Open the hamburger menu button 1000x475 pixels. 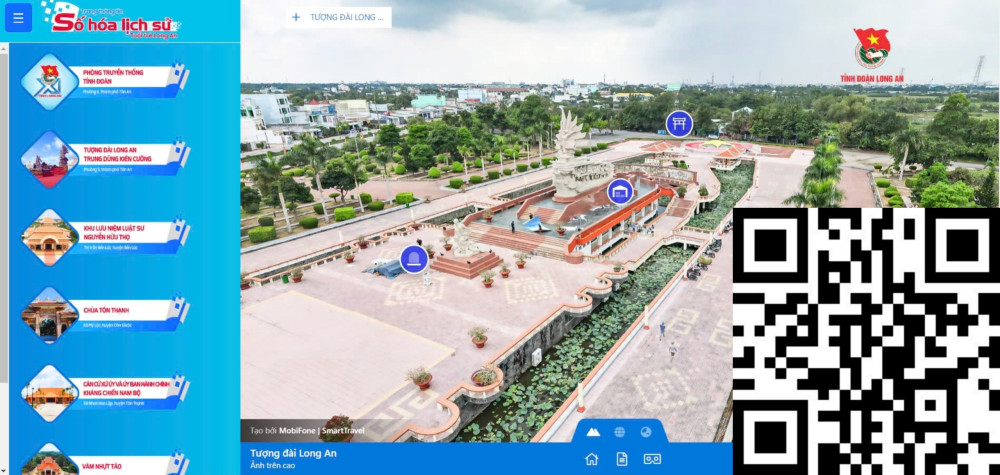pos(18,18)
